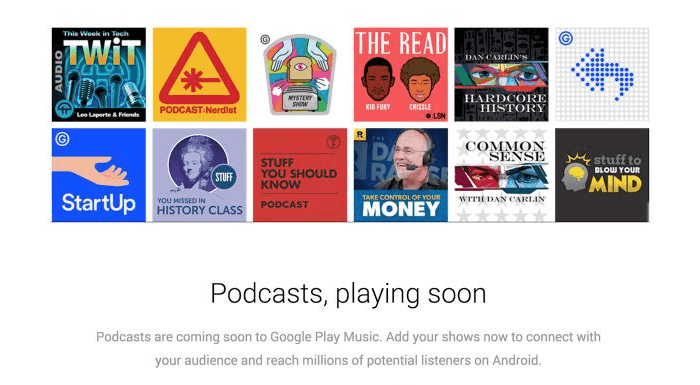This screenshot has height=385, width=700.
Task: Select the Stuff to Blow Your Mind cover
Action: pos(602,175)
